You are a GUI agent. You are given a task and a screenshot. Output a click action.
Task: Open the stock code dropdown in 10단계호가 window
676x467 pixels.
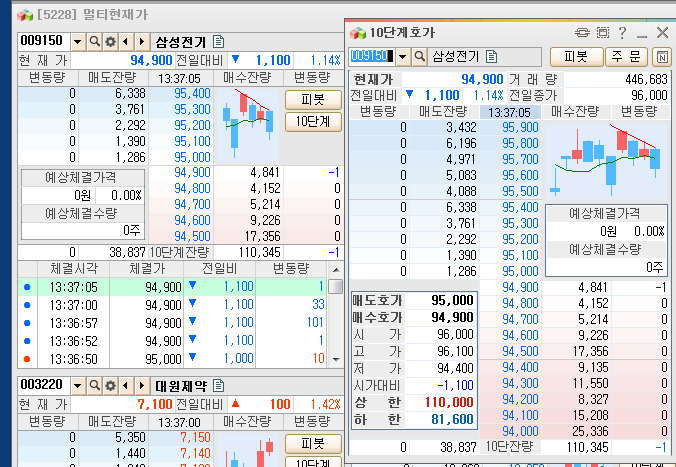403,56
